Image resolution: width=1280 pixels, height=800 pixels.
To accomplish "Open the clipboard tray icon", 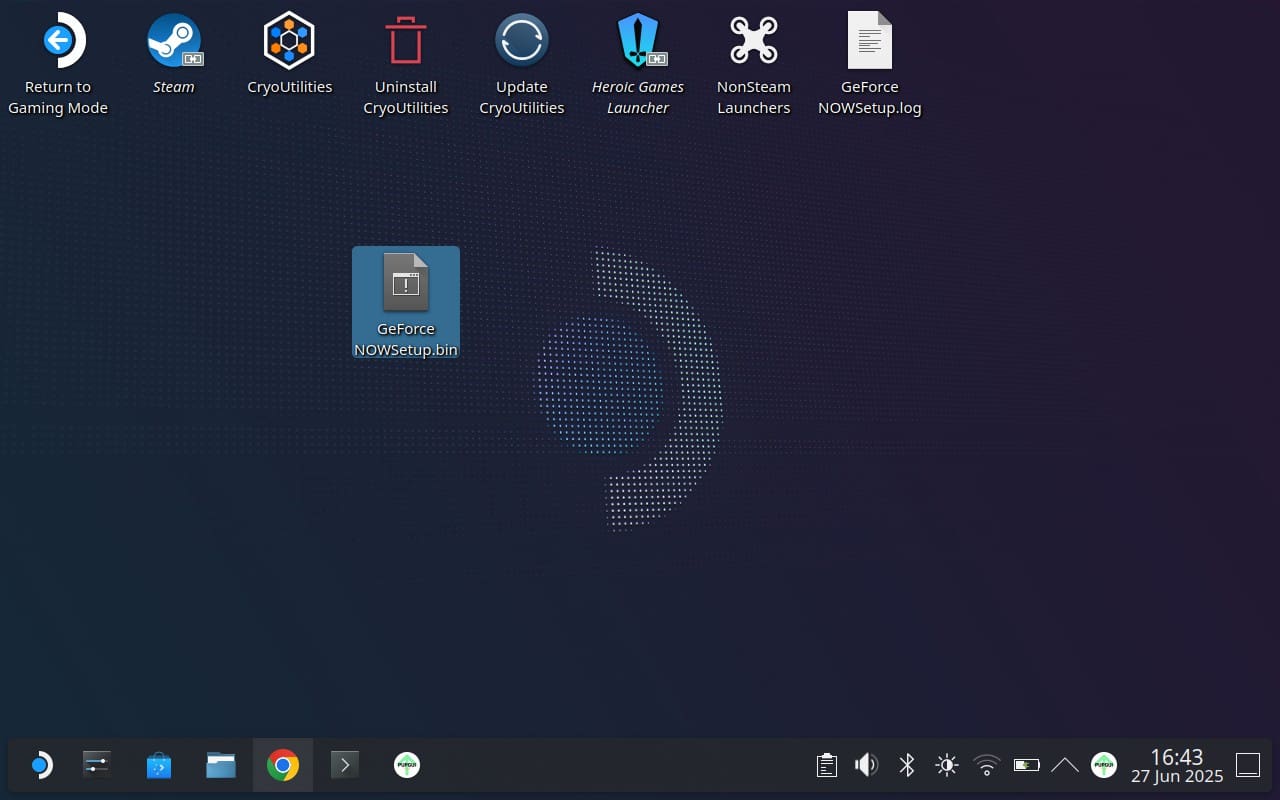I will (826, 766).
